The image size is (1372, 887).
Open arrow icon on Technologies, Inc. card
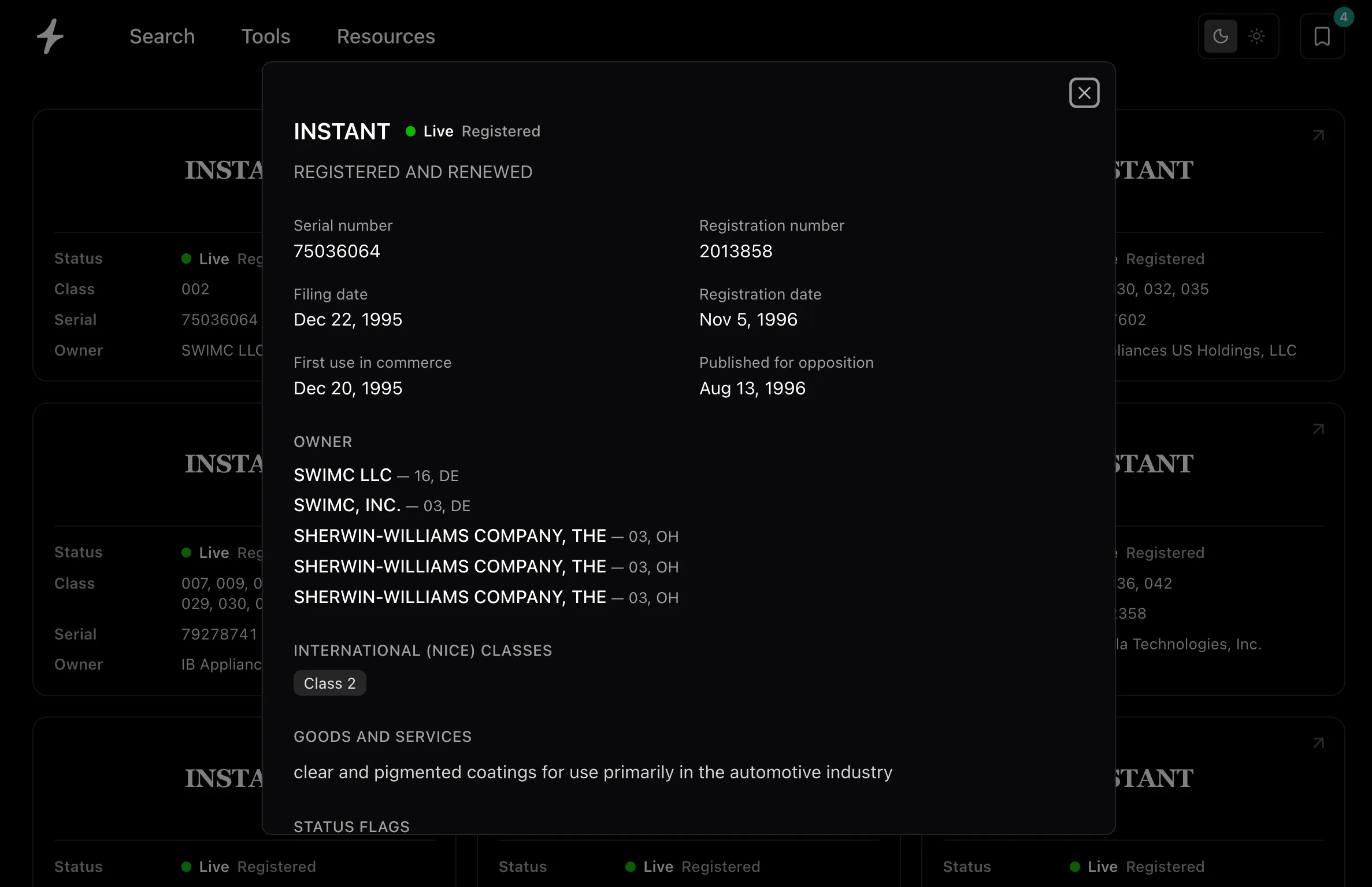point(1318,428)
